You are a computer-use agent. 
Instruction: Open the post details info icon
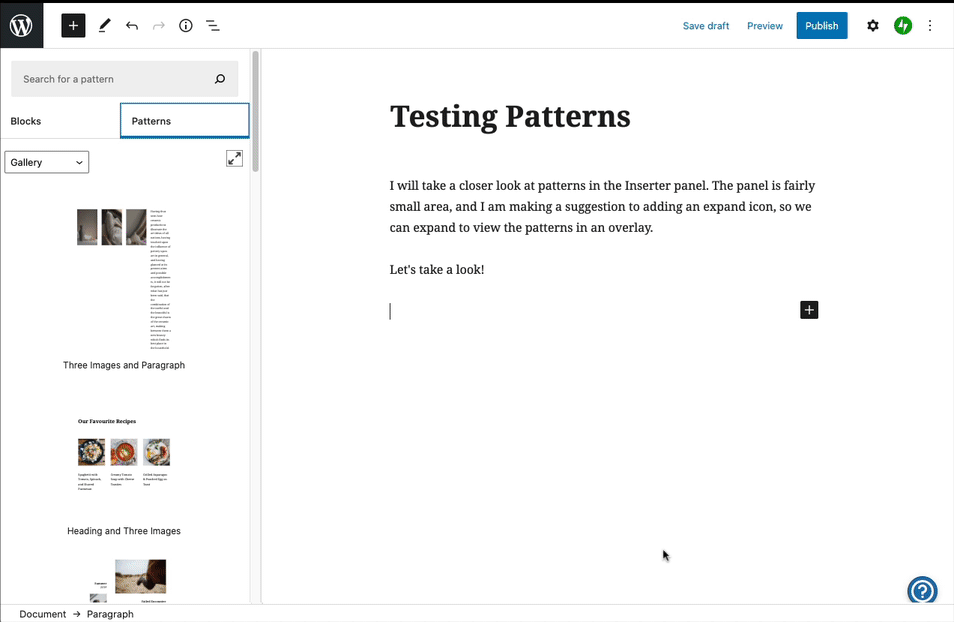186,26
